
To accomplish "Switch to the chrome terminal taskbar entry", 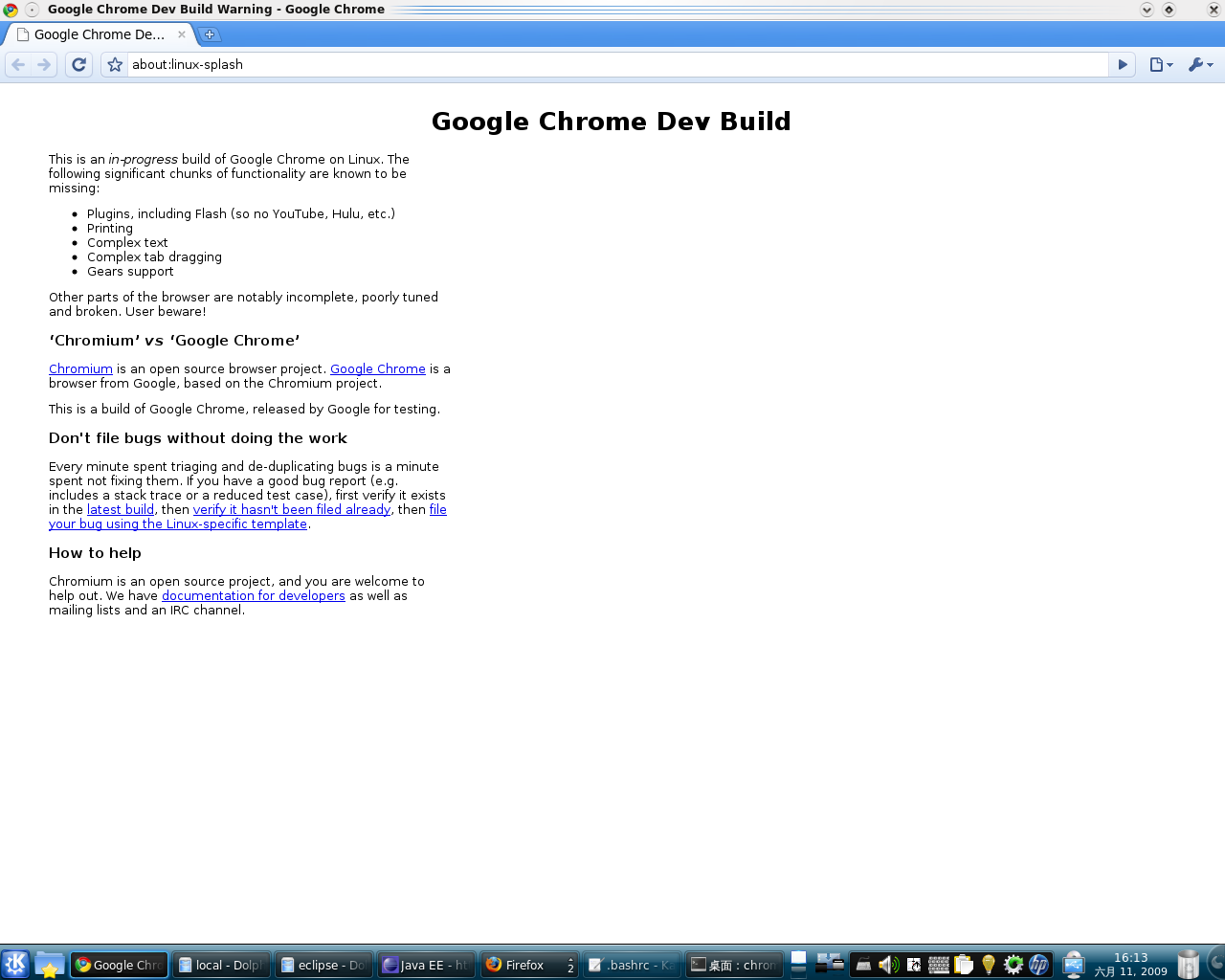I will coord(734,965).
